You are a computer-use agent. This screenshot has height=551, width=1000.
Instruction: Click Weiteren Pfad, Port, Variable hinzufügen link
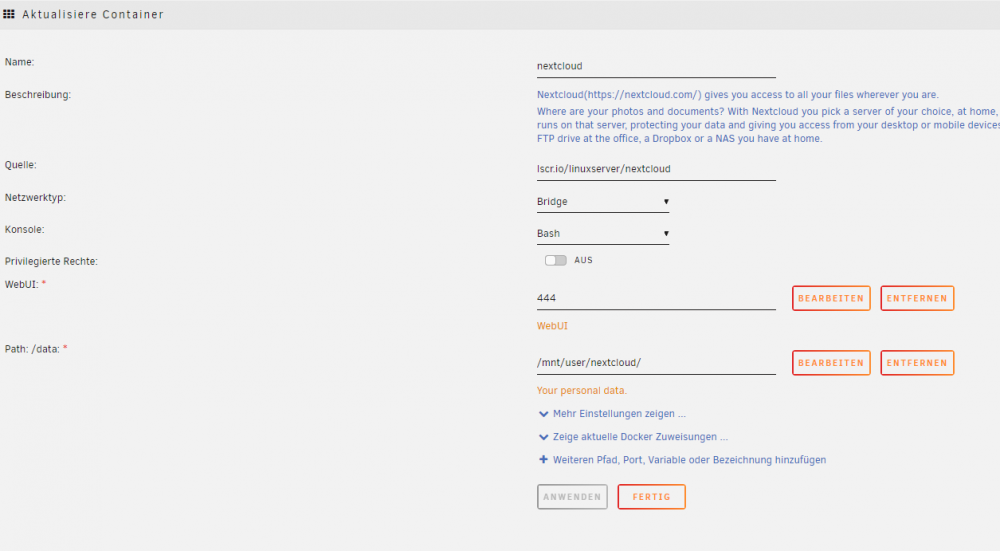point(689,460)
